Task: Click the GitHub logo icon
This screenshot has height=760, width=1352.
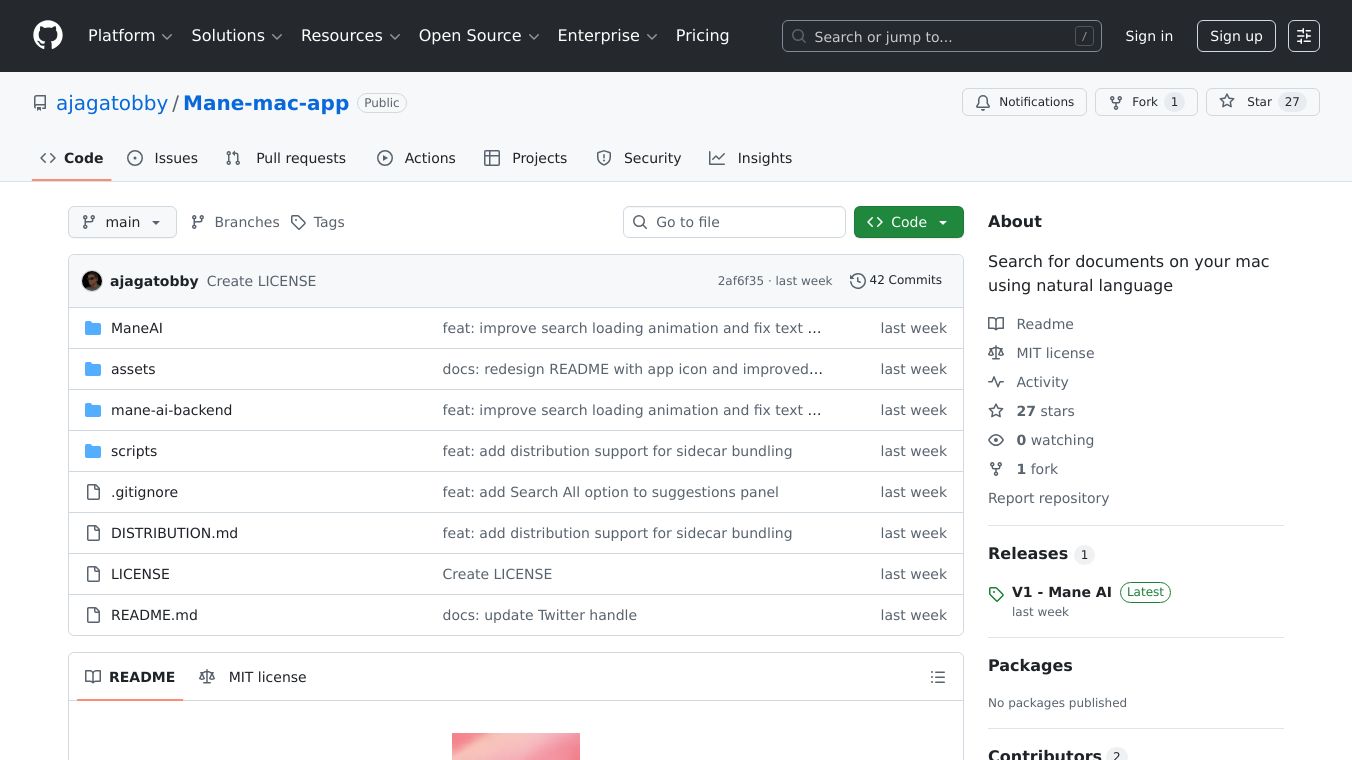Action: coord(48,36)
